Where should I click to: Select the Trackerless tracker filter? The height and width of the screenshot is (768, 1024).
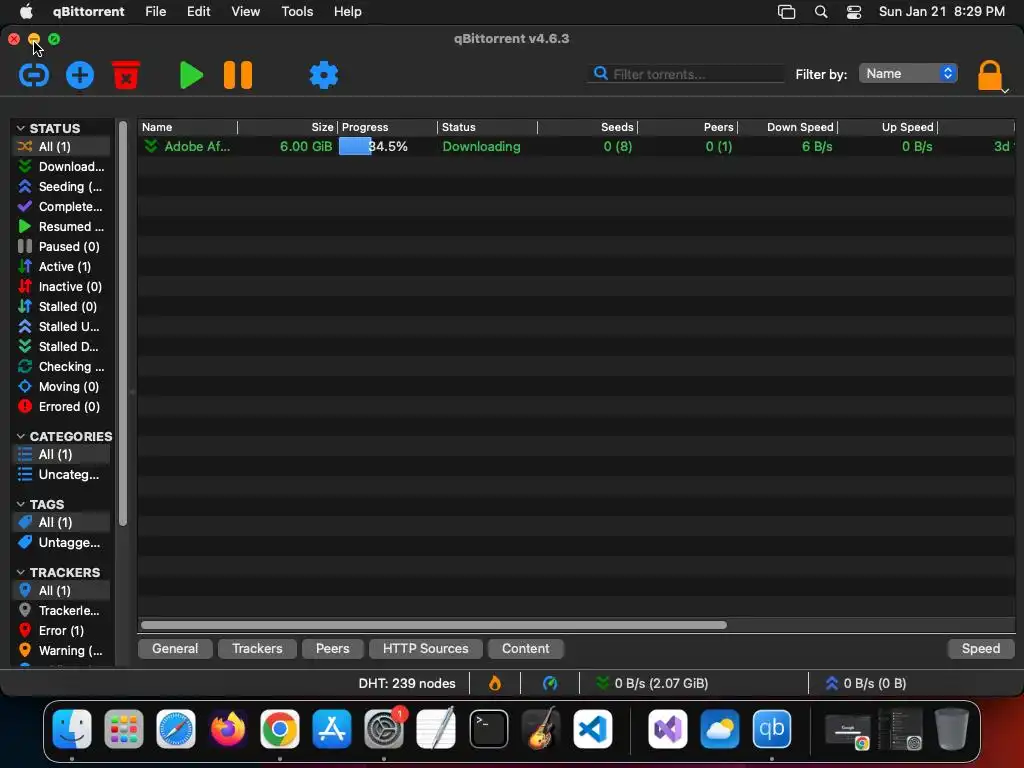pos(62,611)
